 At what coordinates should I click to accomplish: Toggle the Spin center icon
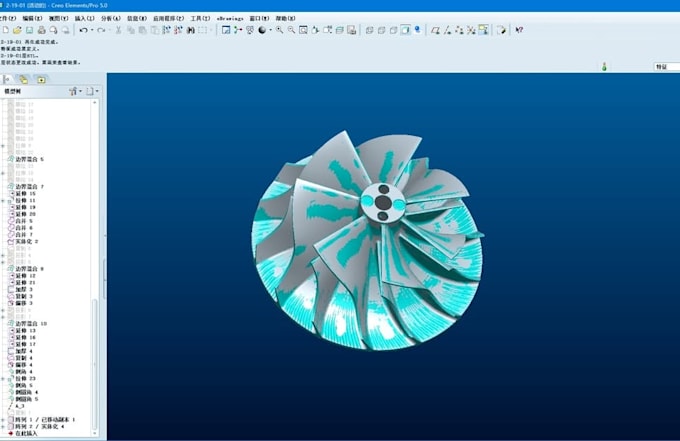tap(238, 30)
